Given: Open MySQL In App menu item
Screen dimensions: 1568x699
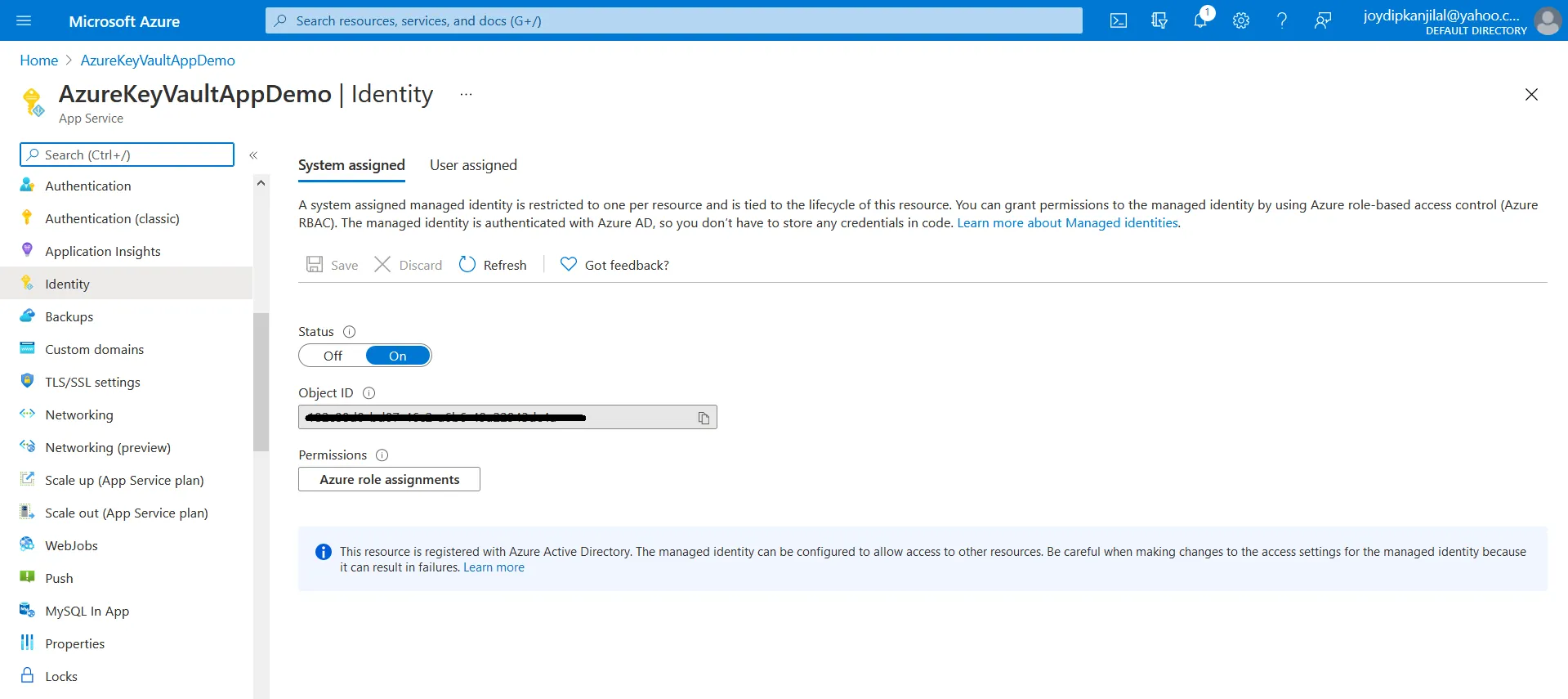Looking at the screenshot, I should tap(127, 611).
